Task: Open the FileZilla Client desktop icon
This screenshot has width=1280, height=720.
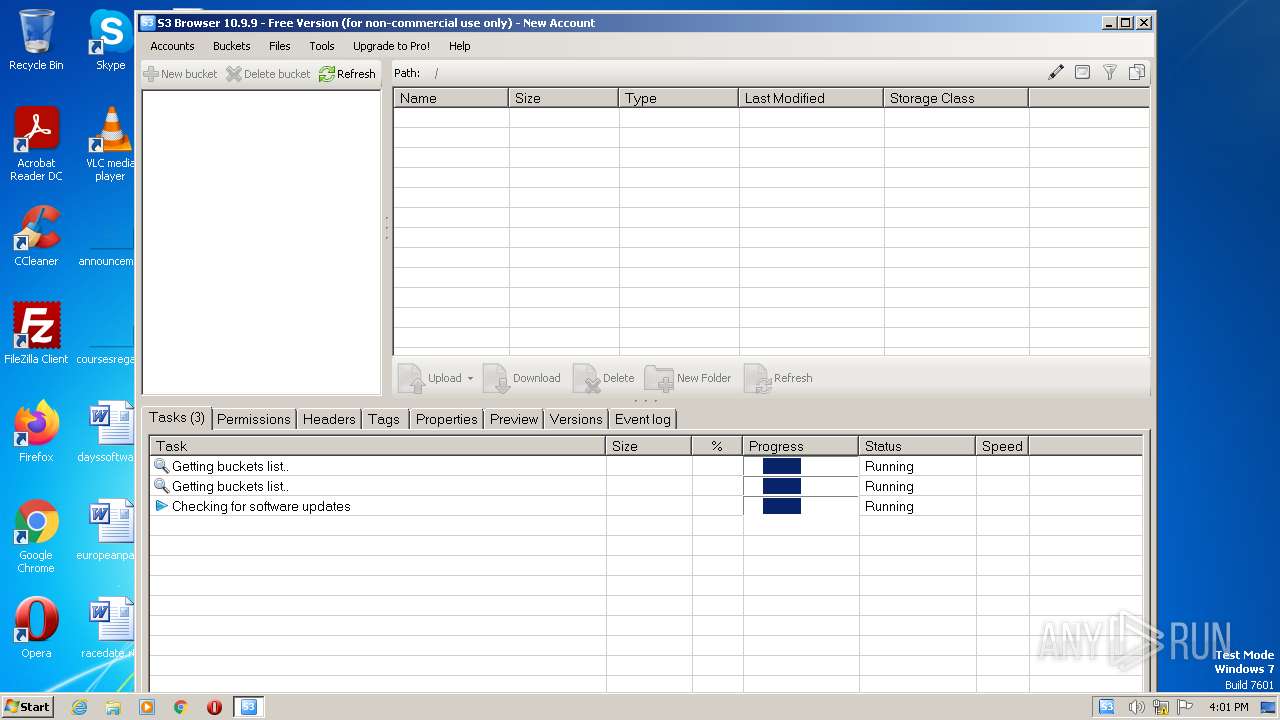Action: click(x=36, y=333)
